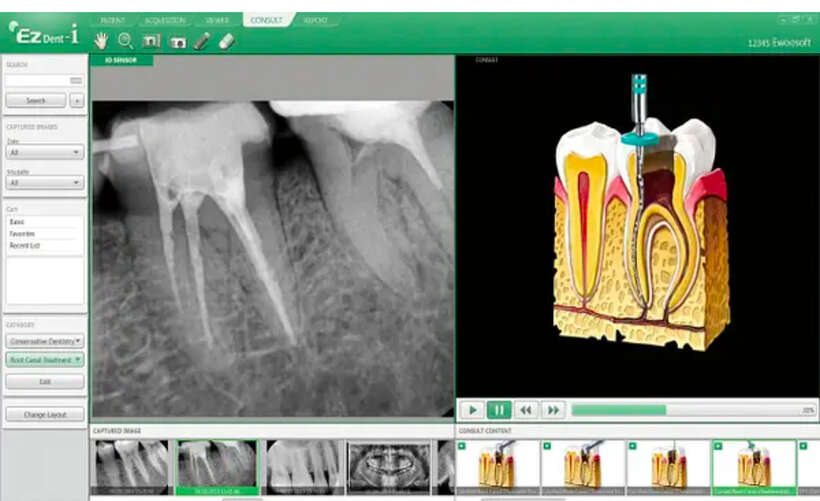The width and height of the screenshot is (820, 501).
Task: Rewind the consult animation
Action: click(526, 409)
